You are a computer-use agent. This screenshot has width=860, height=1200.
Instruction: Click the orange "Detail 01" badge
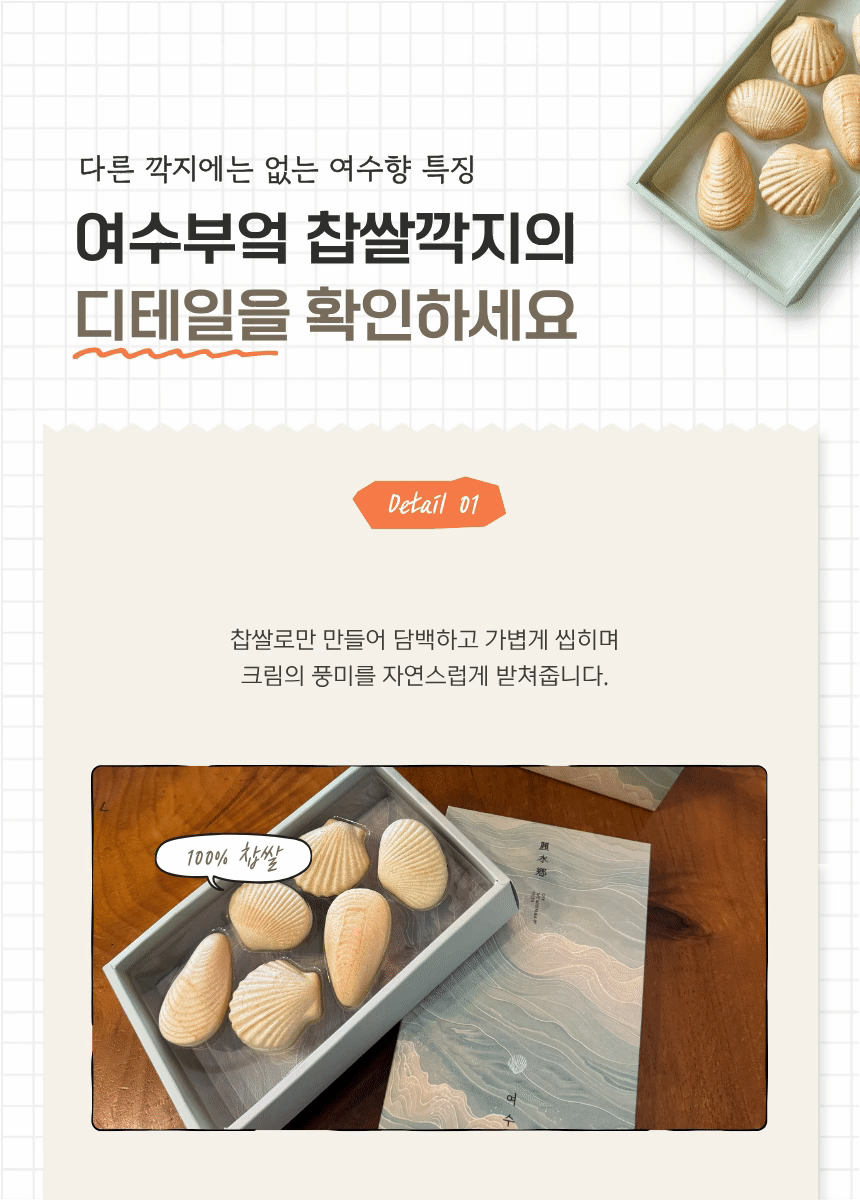(x=430, y=503)
